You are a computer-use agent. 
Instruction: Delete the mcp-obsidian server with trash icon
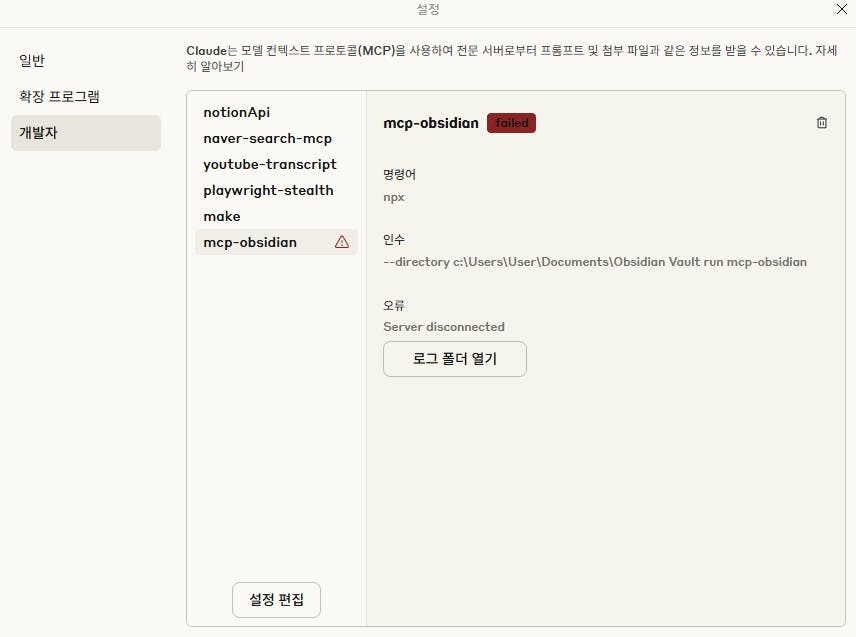pos(822,123)
